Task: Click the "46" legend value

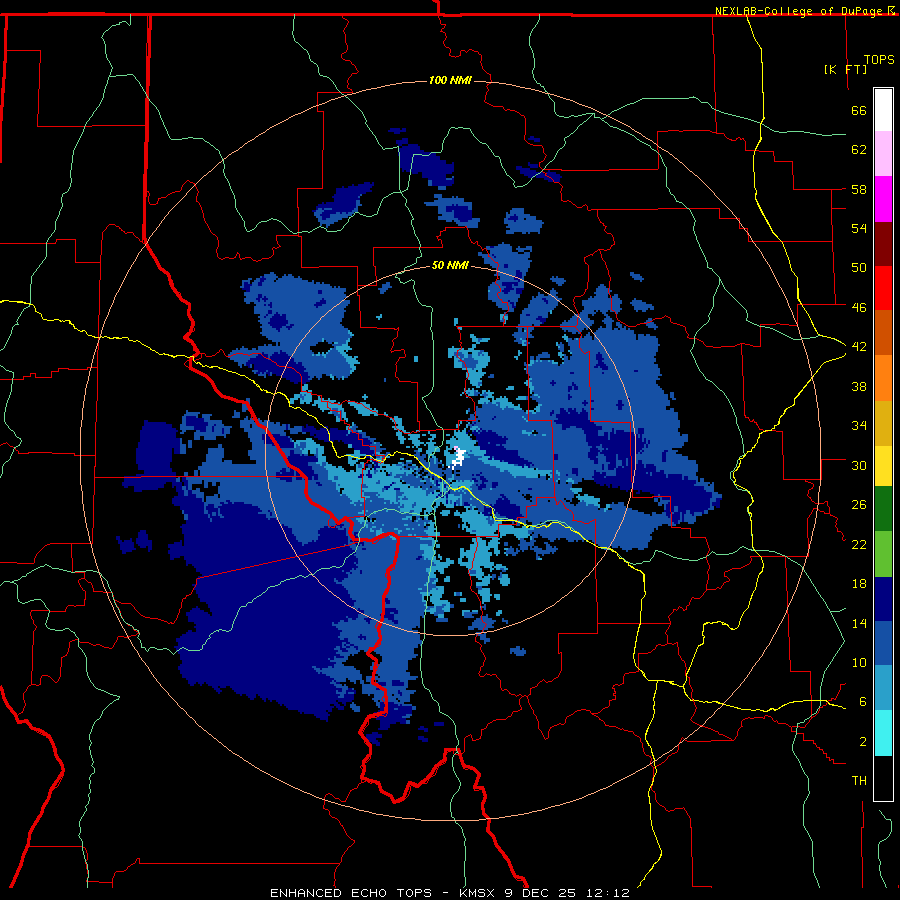Action: click(858, 308)
